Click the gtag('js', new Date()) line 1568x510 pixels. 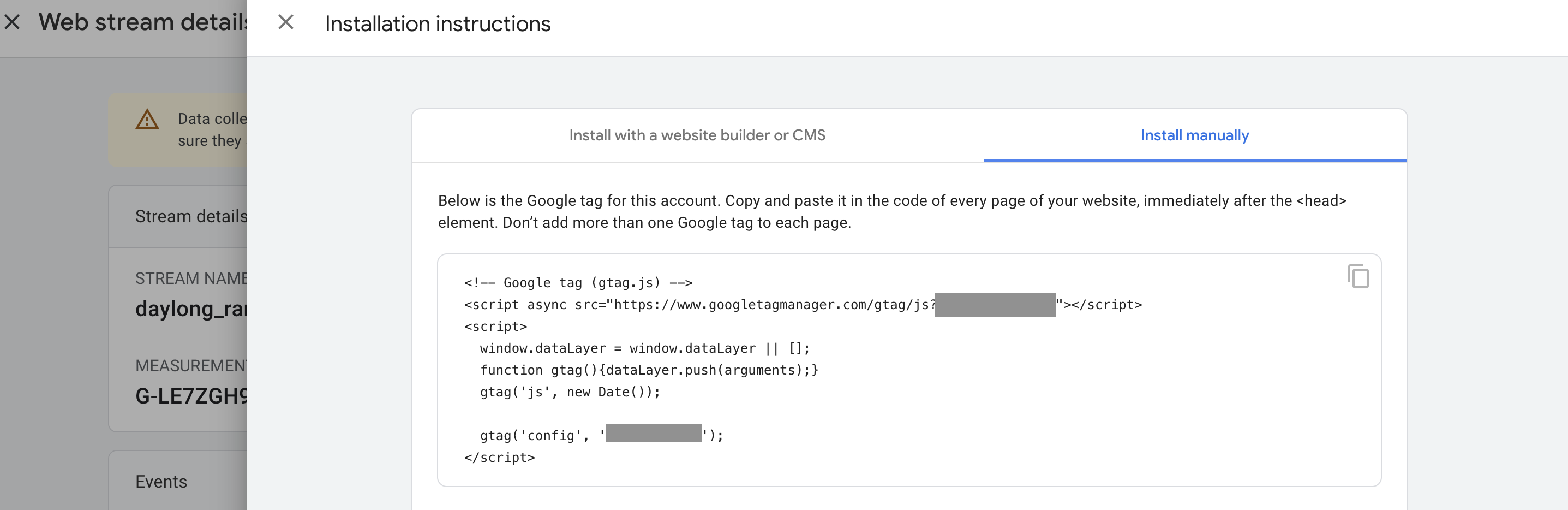pyautogui.click(x=570, y=392)
